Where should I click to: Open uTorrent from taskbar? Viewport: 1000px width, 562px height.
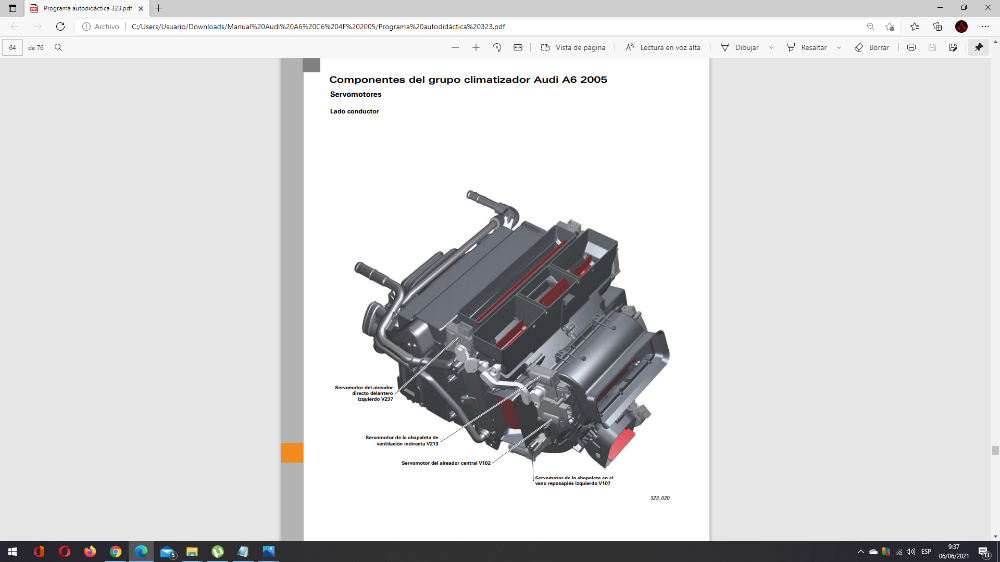pos(217,551)
